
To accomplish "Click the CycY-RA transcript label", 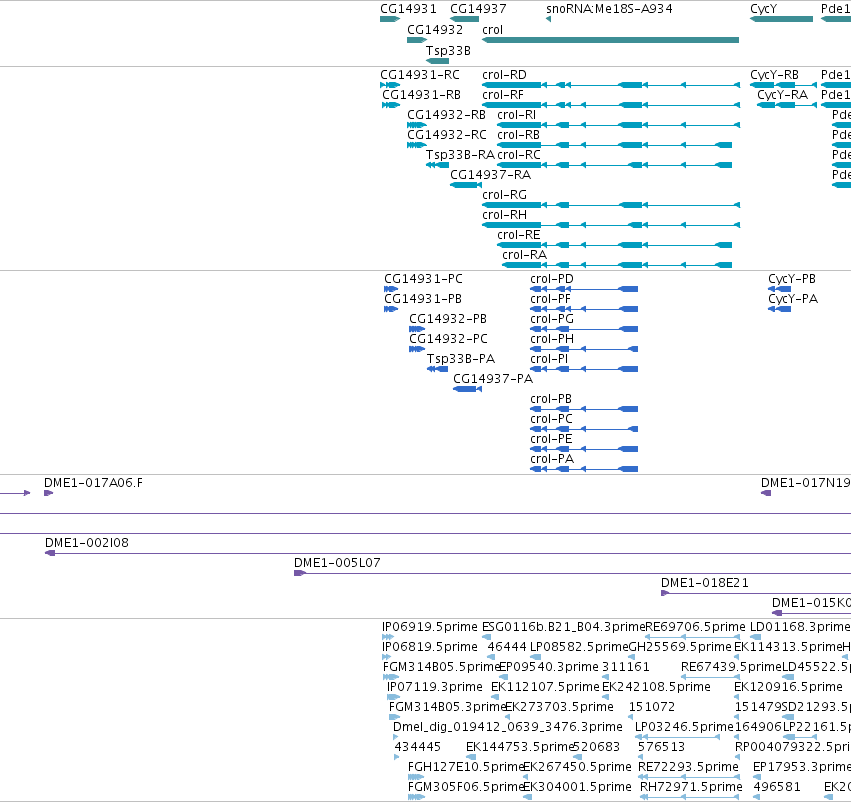I will coord(783,95).
